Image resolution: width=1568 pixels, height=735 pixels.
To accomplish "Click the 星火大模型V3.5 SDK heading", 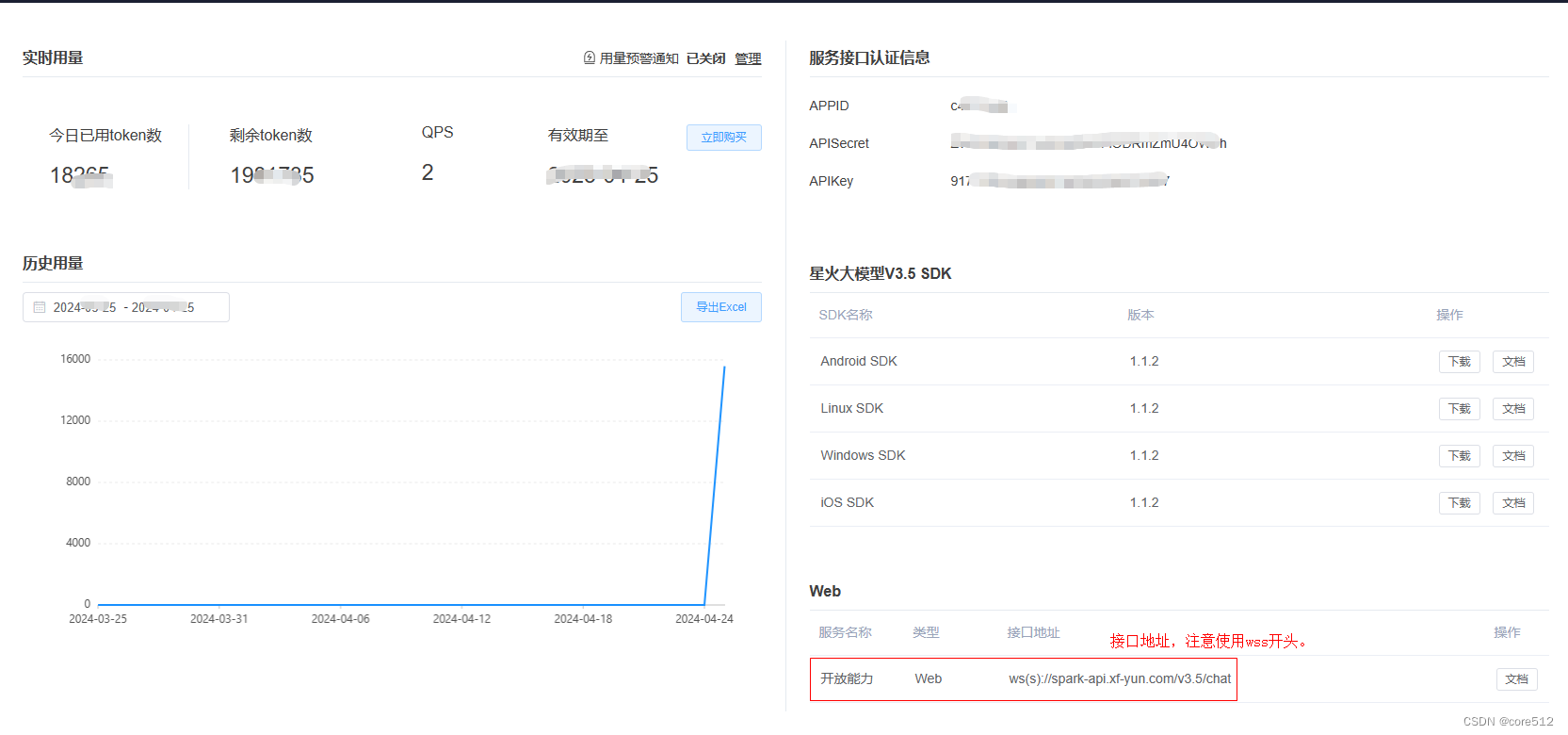I will click(881, 273).
